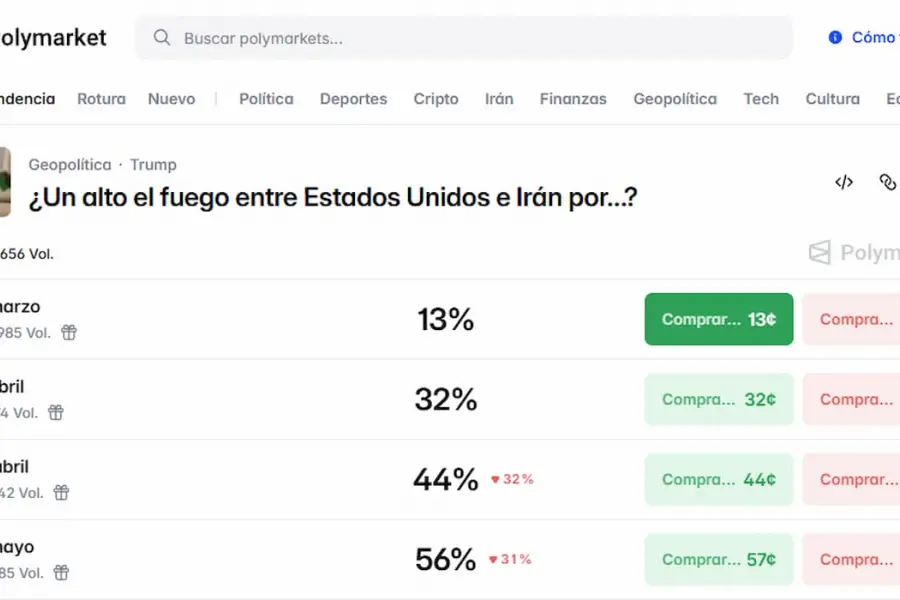Switch to the Irán category tab
Viewport: 900px width, 600px height.
coord(499,99)
